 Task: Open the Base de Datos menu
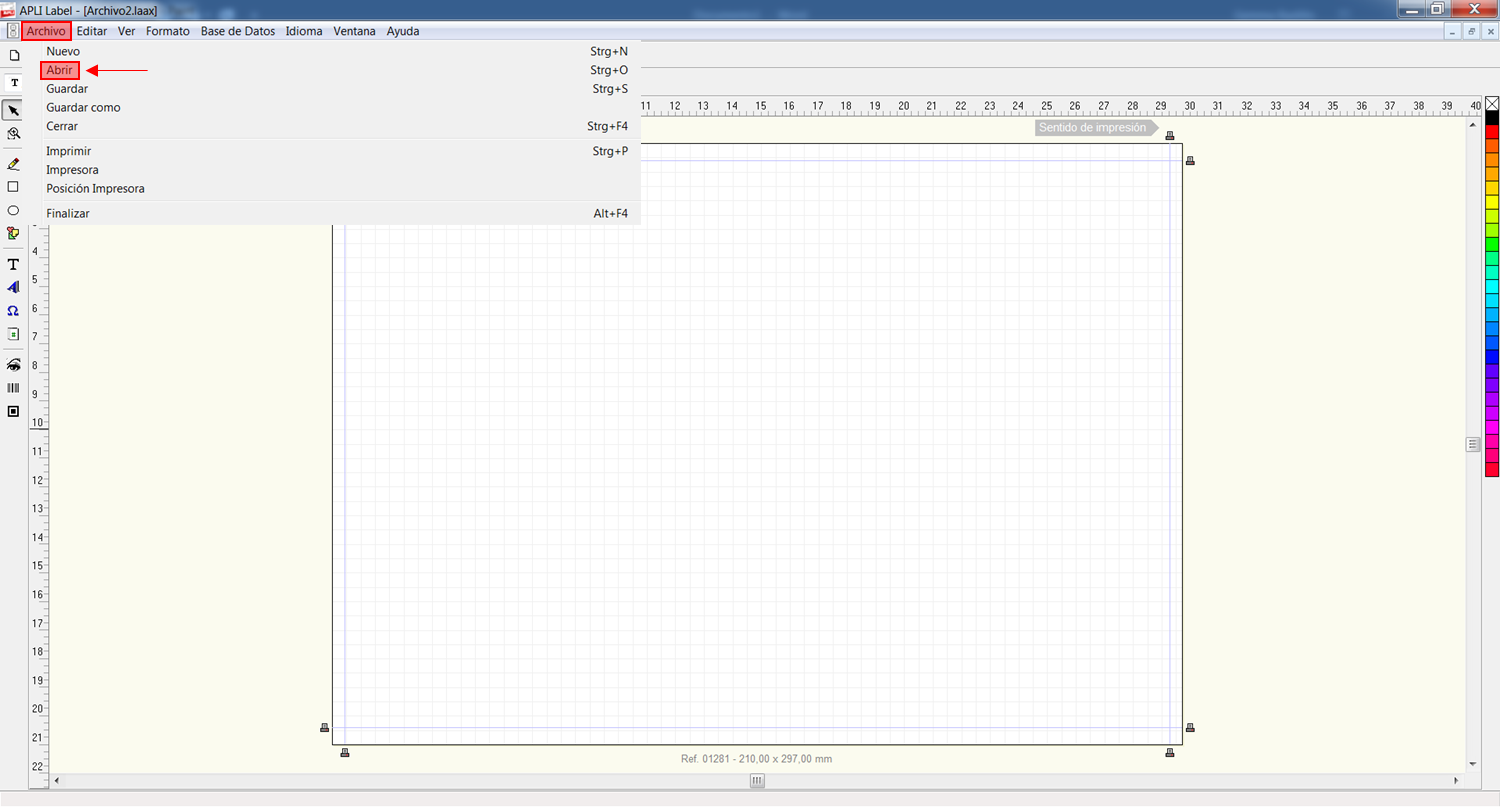coord(238,31)
